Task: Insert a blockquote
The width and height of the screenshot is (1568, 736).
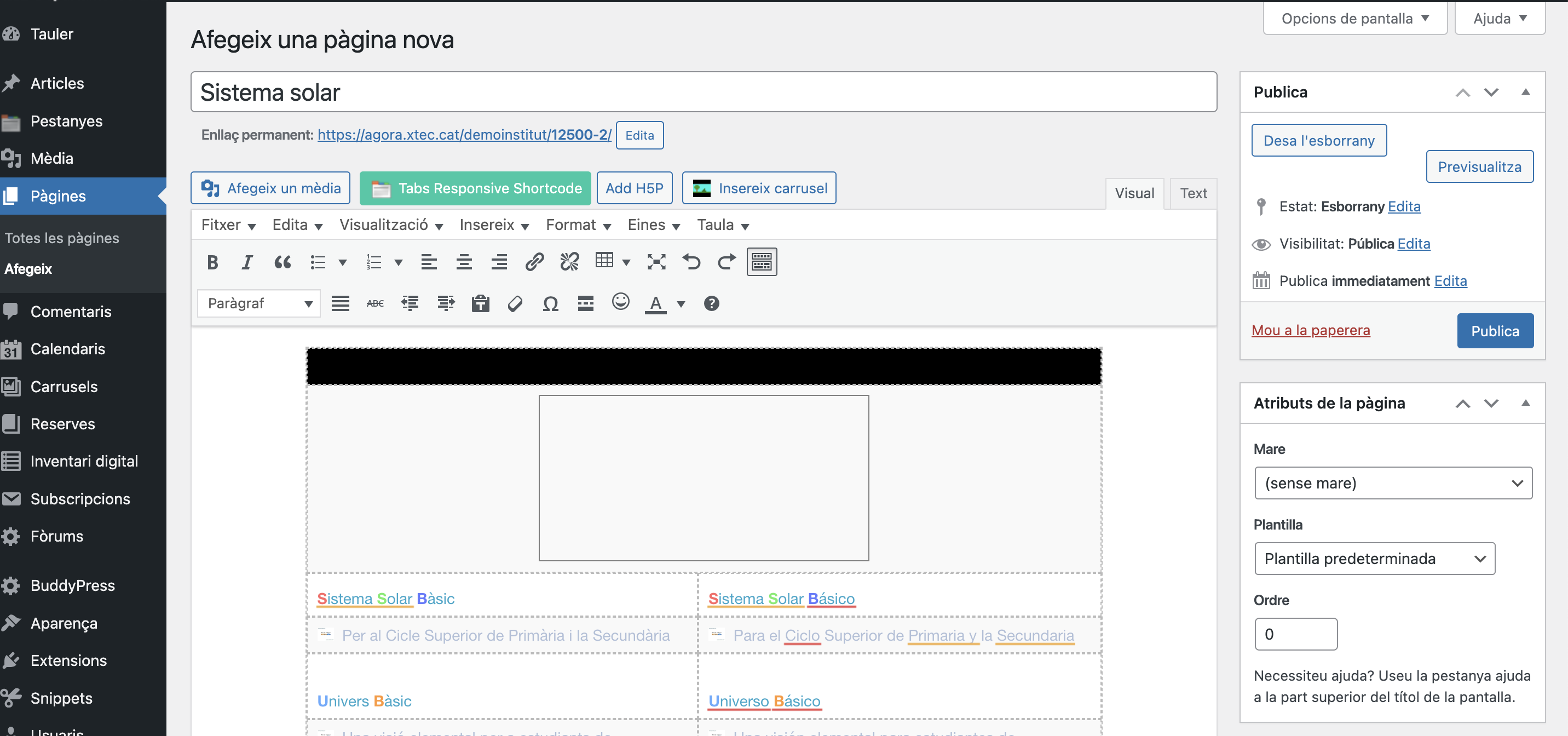Action: tap(282, 262)
